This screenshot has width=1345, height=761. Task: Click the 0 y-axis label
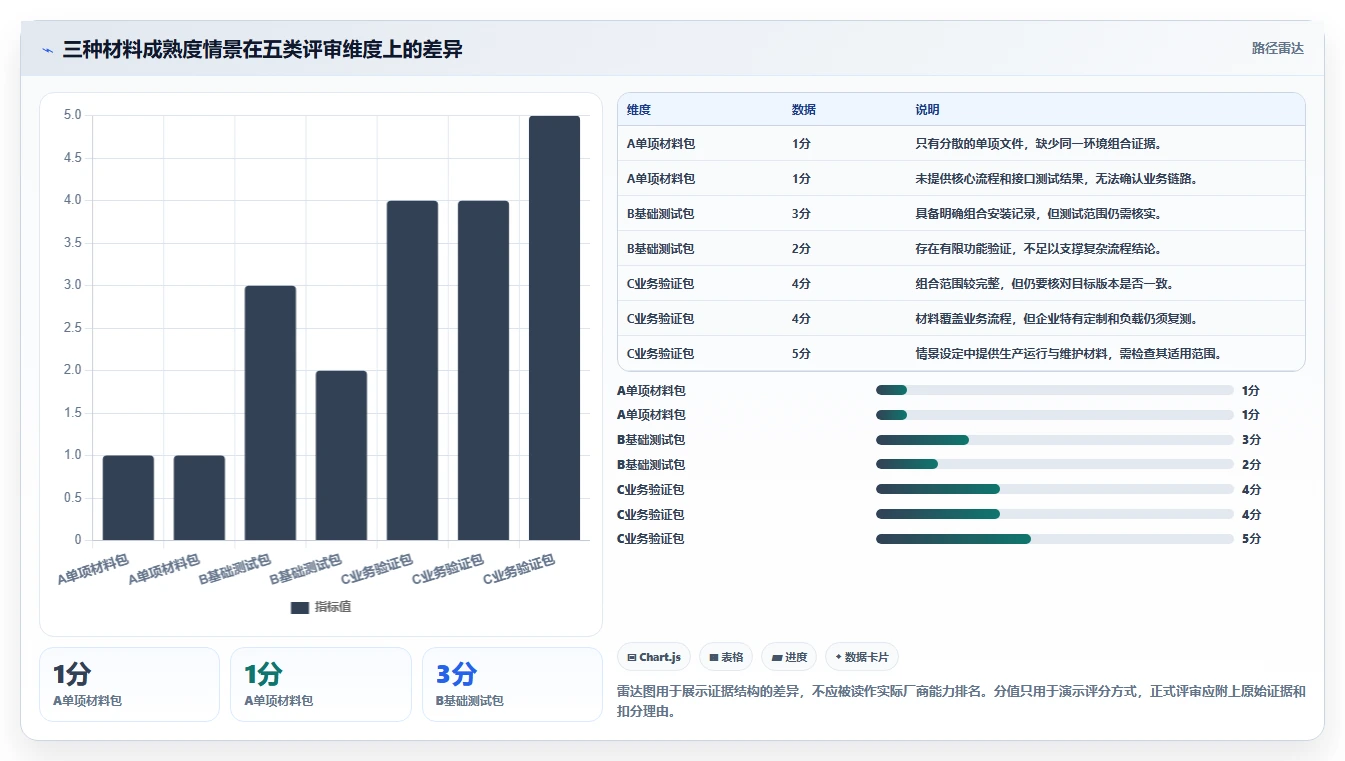click(78, 540)
